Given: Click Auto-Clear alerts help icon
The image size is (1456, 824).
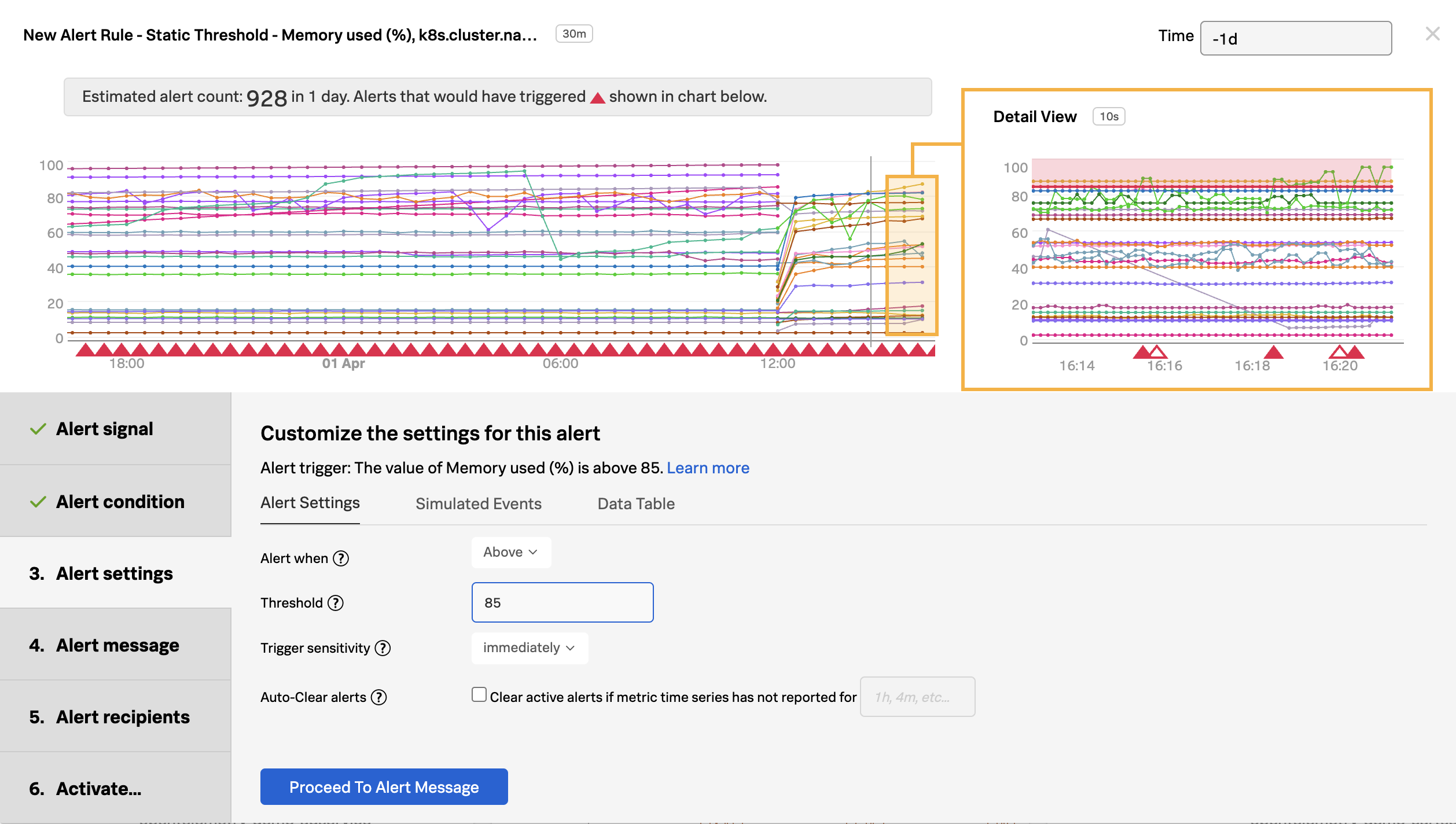Looking at the screenshot, I should pos(378,697).
